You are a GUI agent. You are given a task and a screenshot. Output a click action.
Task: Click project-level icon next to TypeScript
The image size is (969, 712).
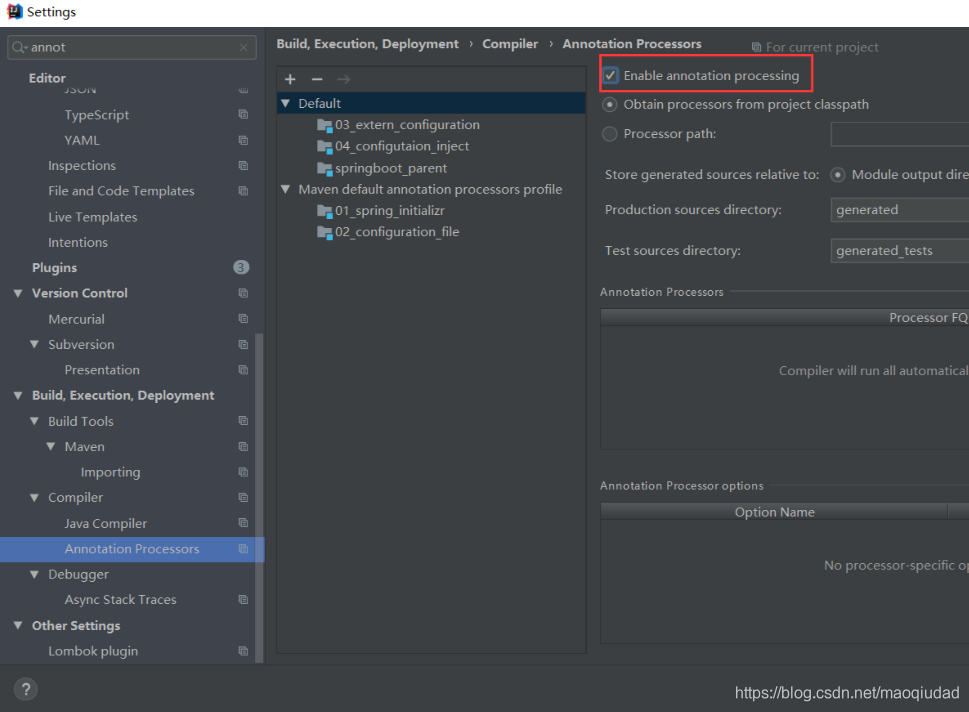click(243, 114)
